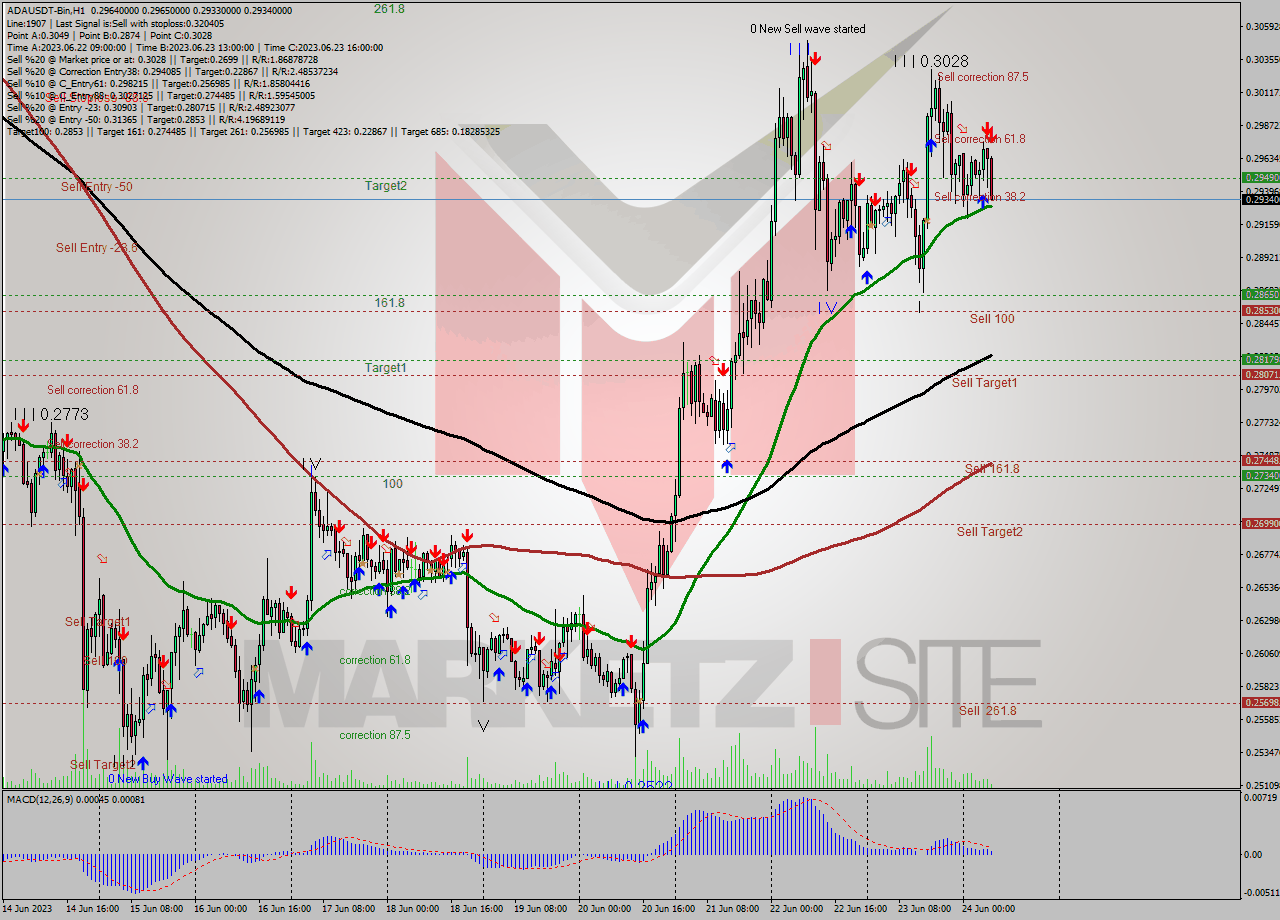Click the '14 Jun 2023' date on time axis
Image resolution: width=1280 pixels, height=920 pixels.
[27, 908]
